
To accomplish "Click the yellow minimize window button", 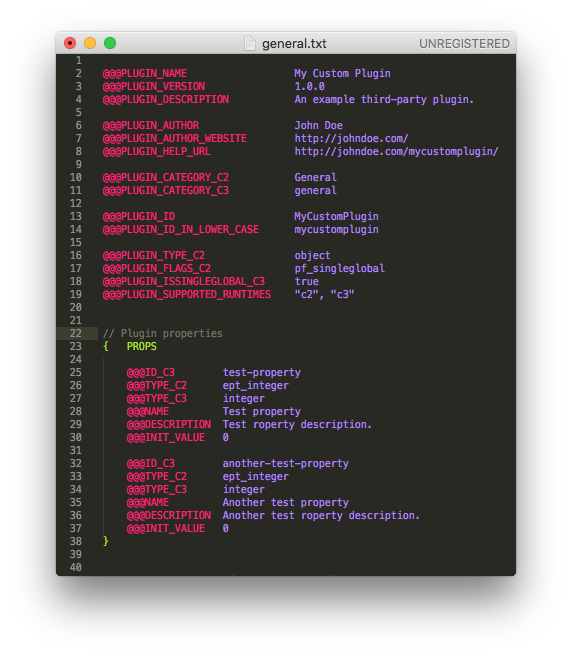I will 90,43.
